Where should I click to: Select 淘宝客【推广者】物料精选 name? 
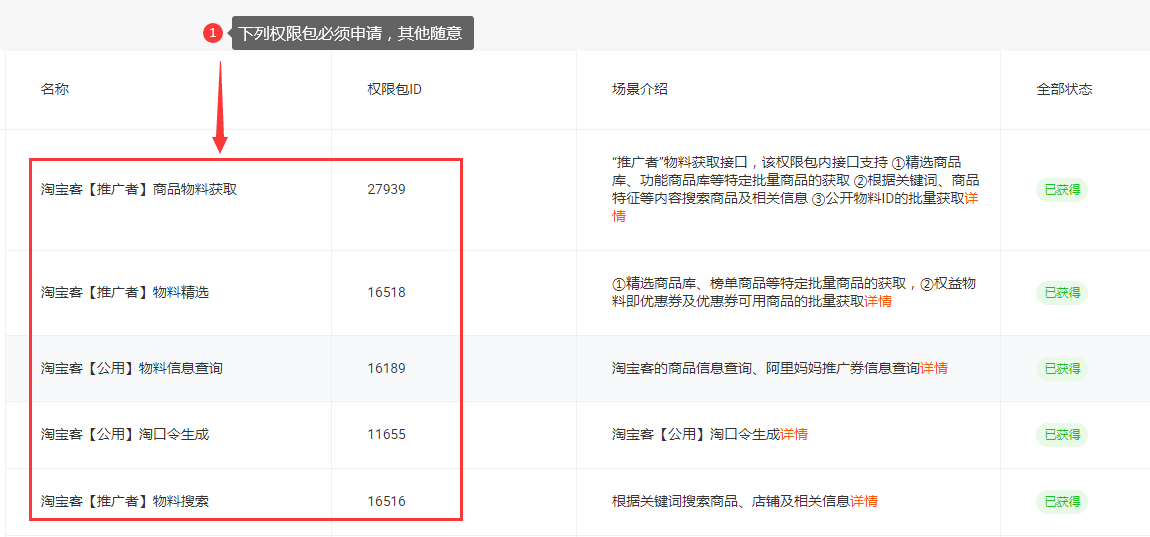[x=125, y=292]
